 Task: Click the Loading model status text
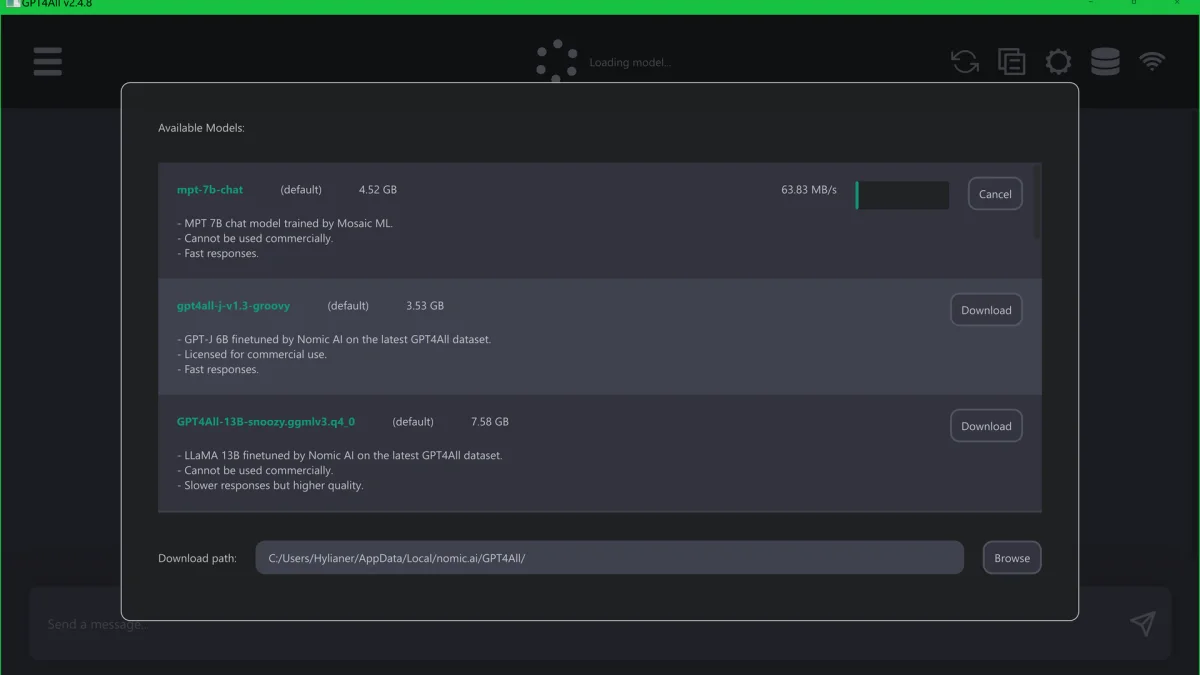[x=630, y=62]
